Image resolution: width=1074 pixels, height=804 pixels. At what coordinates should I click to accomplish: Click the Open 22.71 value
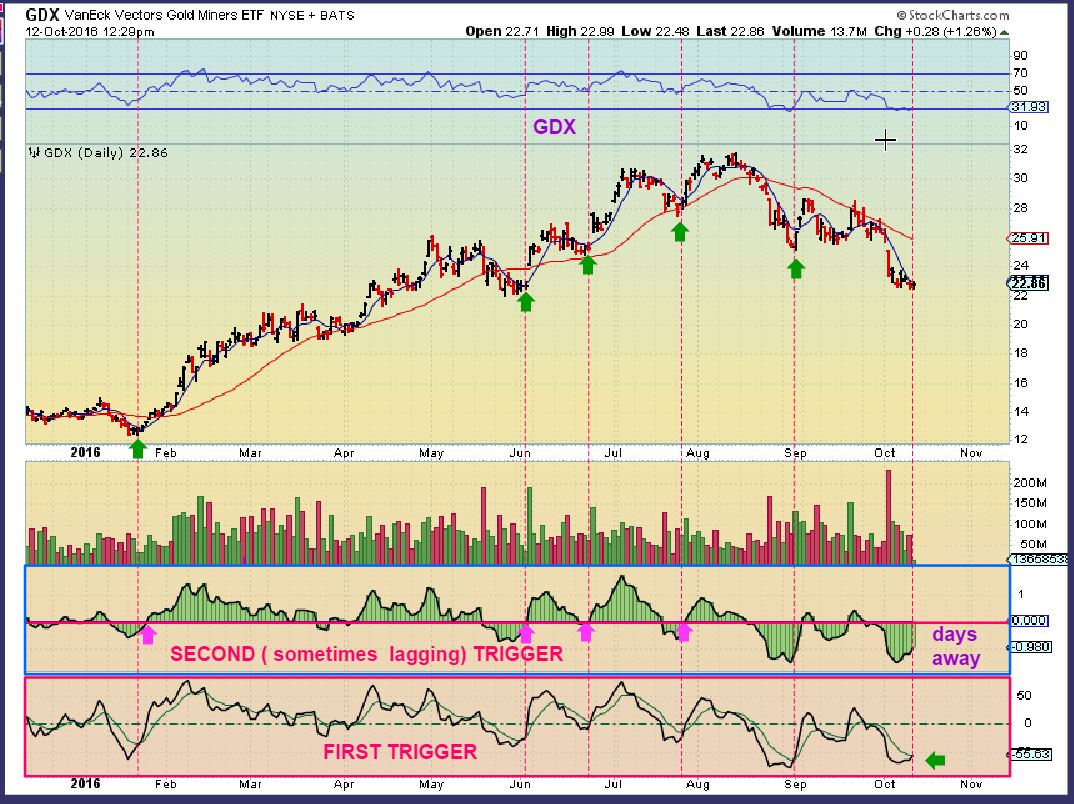click(502, 32)
